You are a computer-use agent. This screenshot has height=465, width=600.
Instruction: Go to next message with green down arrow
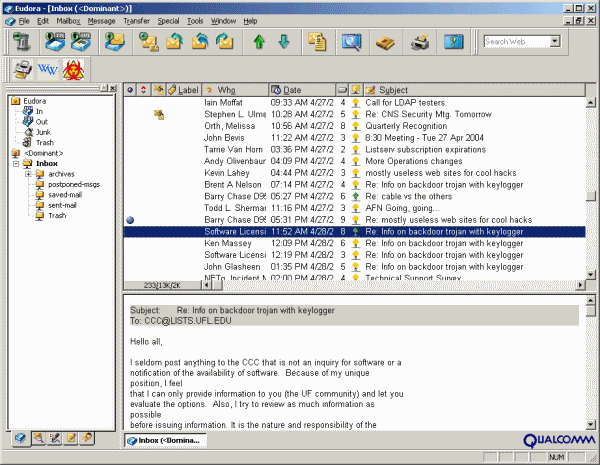284,41
